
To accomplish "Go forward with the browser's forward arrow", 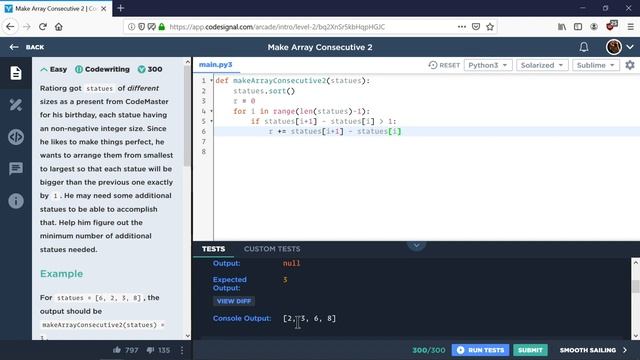I will tap(27, 27).
